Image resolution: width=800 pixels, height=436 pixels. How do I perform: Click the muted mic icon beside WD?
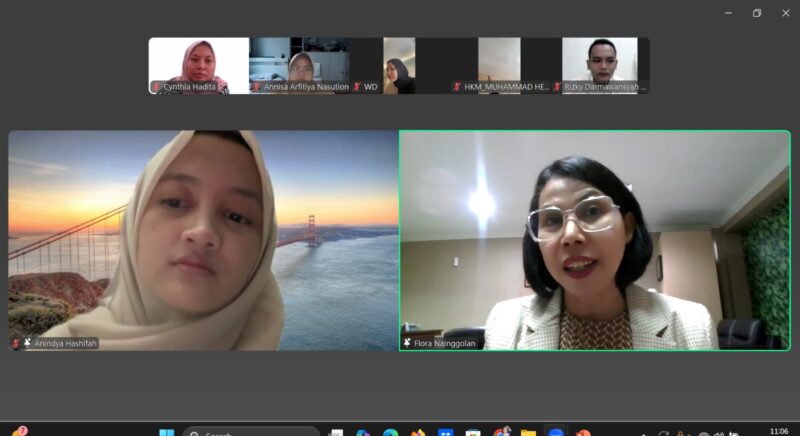(x=356, y=87)
